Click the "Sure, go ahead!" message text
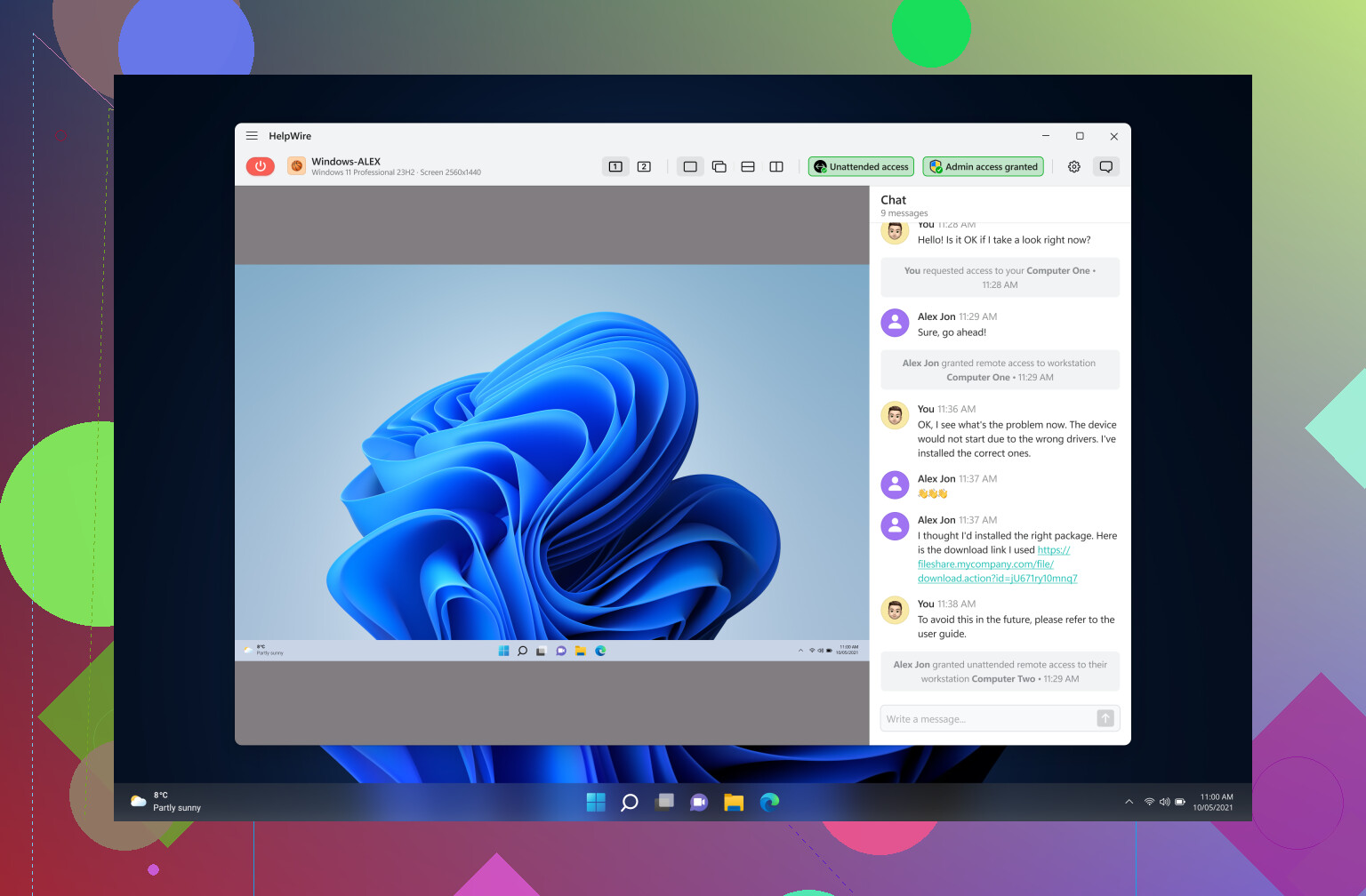The width and height of the screenshot is (1366, 896). click(x=952, y=332)
